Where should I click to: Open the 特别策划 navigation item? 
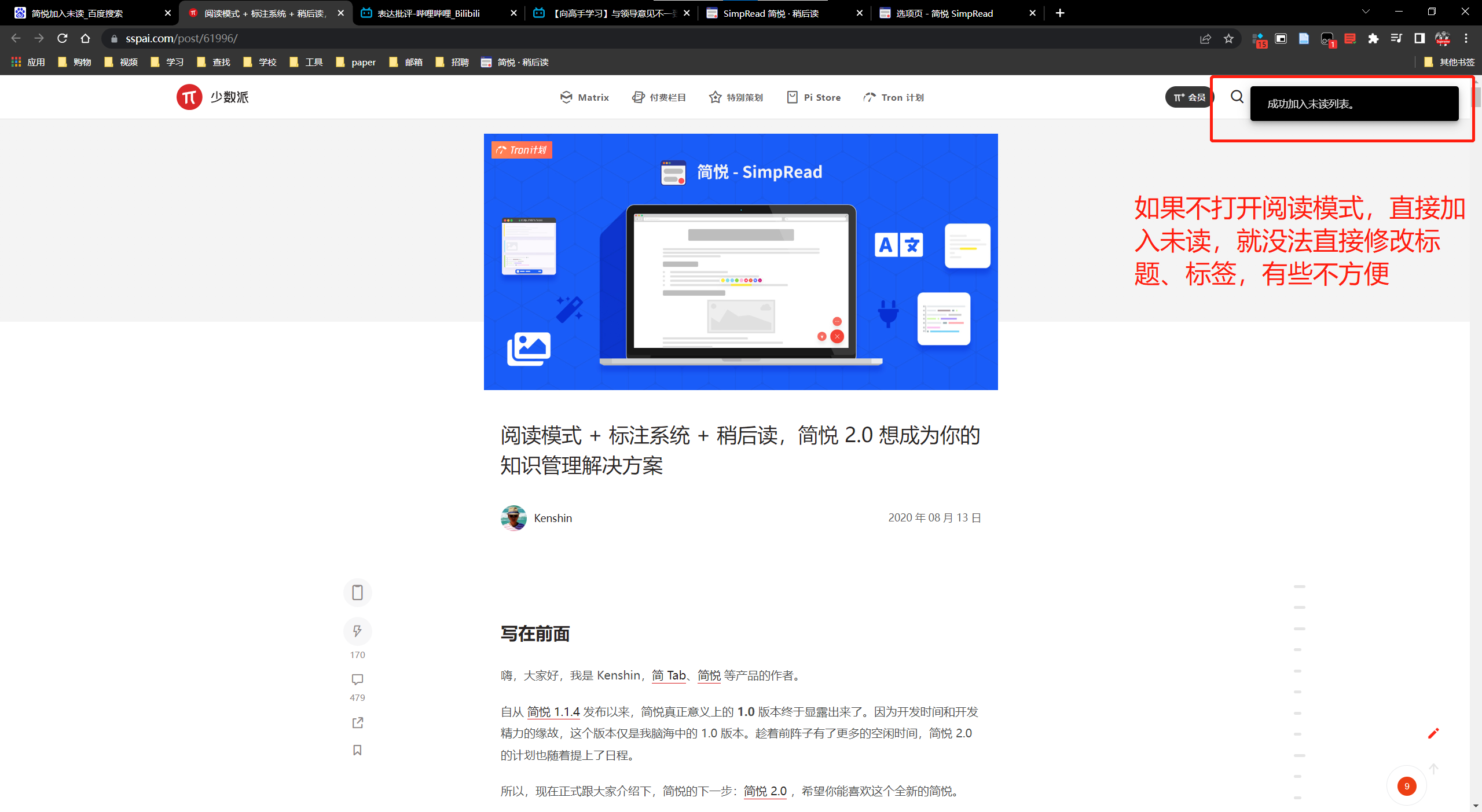click(x=736, y=97)
